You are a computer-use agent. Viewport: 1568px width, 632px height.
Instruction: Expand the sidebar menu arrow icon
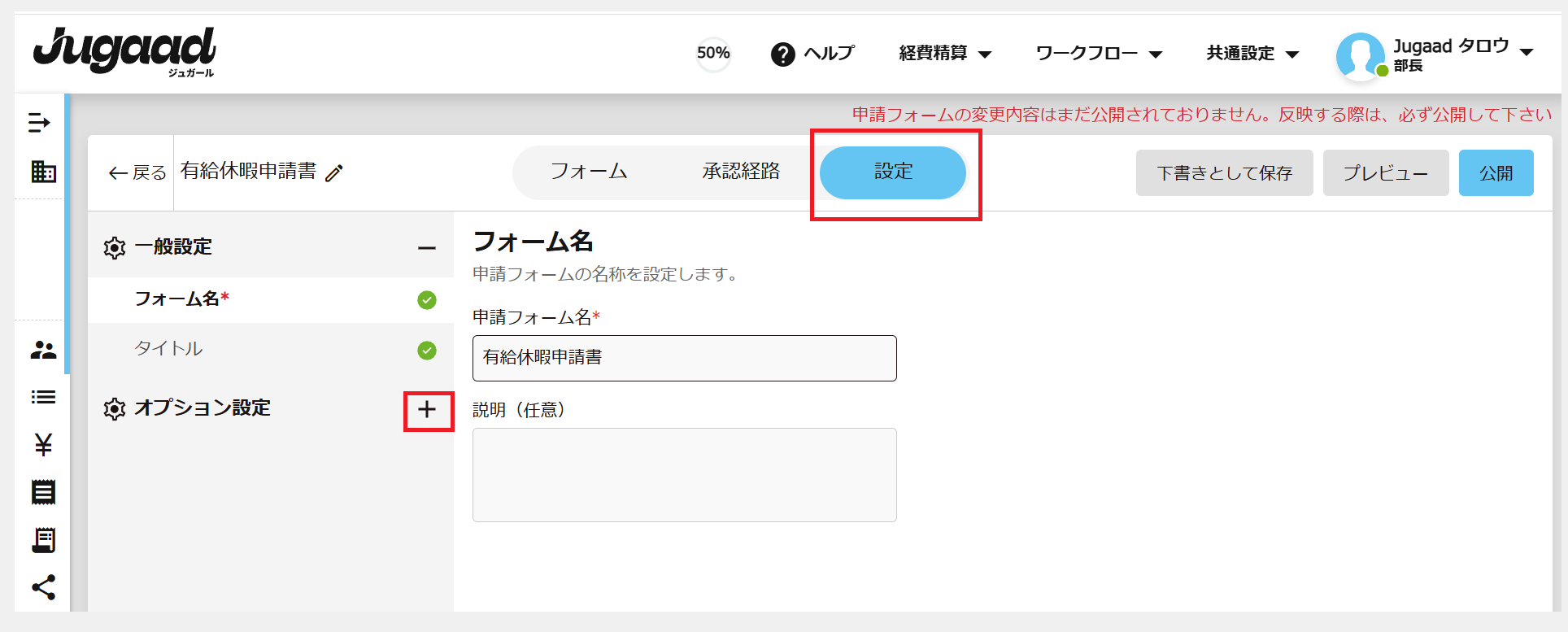39,123
